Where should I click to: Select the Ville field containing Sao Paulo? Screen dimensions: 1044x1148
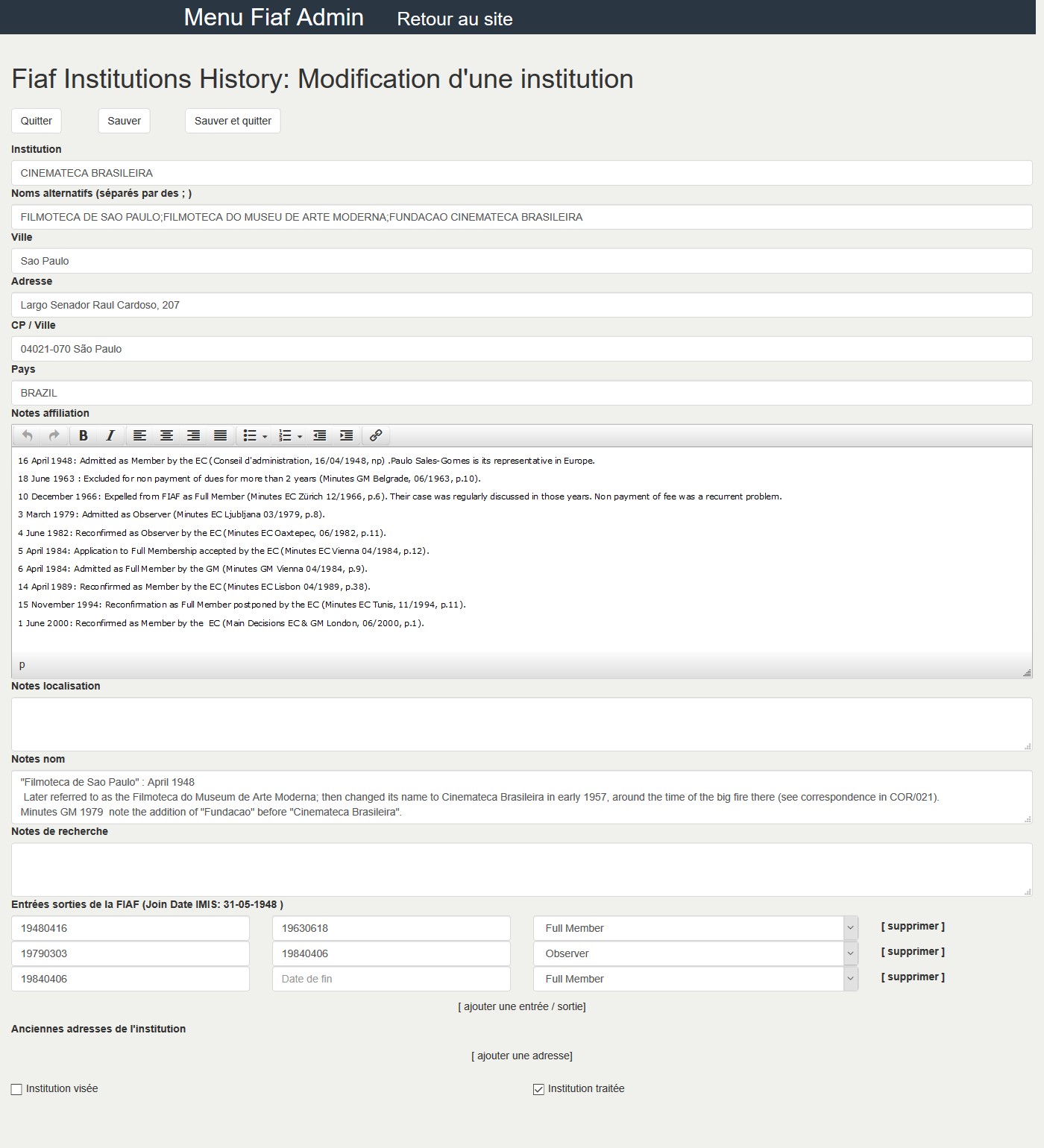[x=522, y=261]
